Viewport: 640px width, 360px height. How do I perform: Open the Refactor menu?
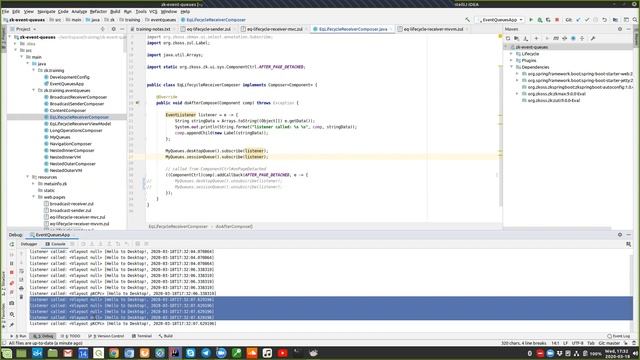click(98, 12)
